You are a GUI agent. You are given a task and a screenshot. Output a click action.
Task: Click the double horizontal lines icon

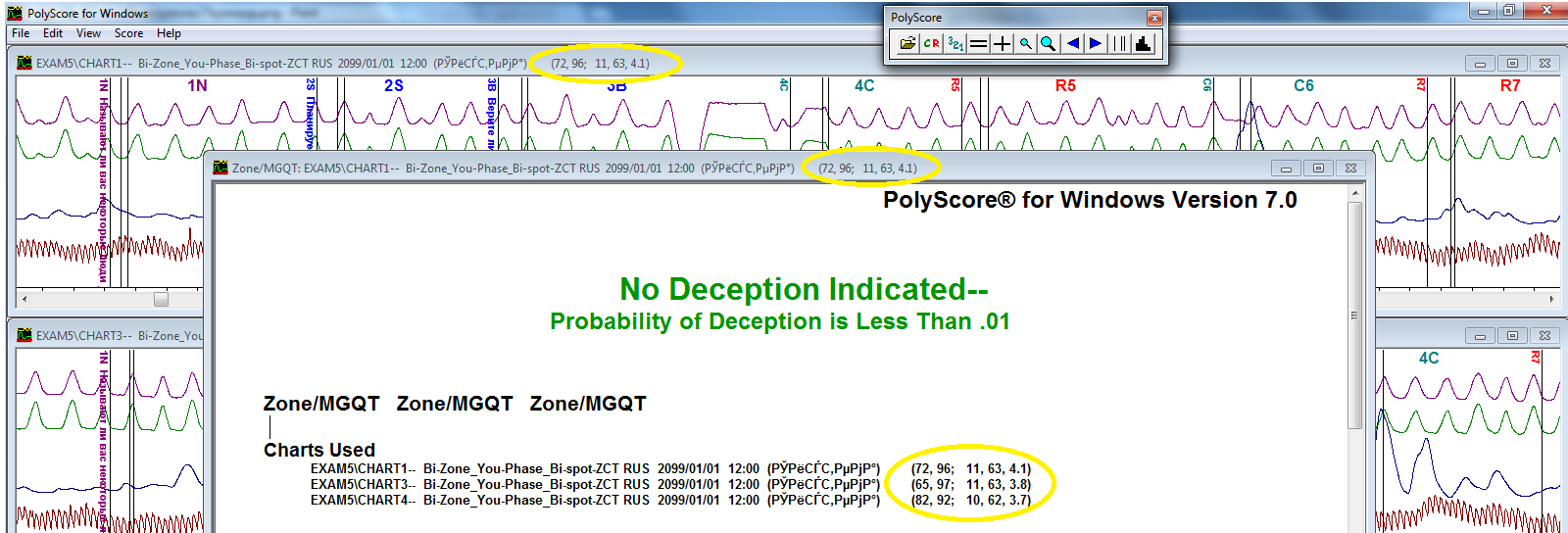coord(978,43)
